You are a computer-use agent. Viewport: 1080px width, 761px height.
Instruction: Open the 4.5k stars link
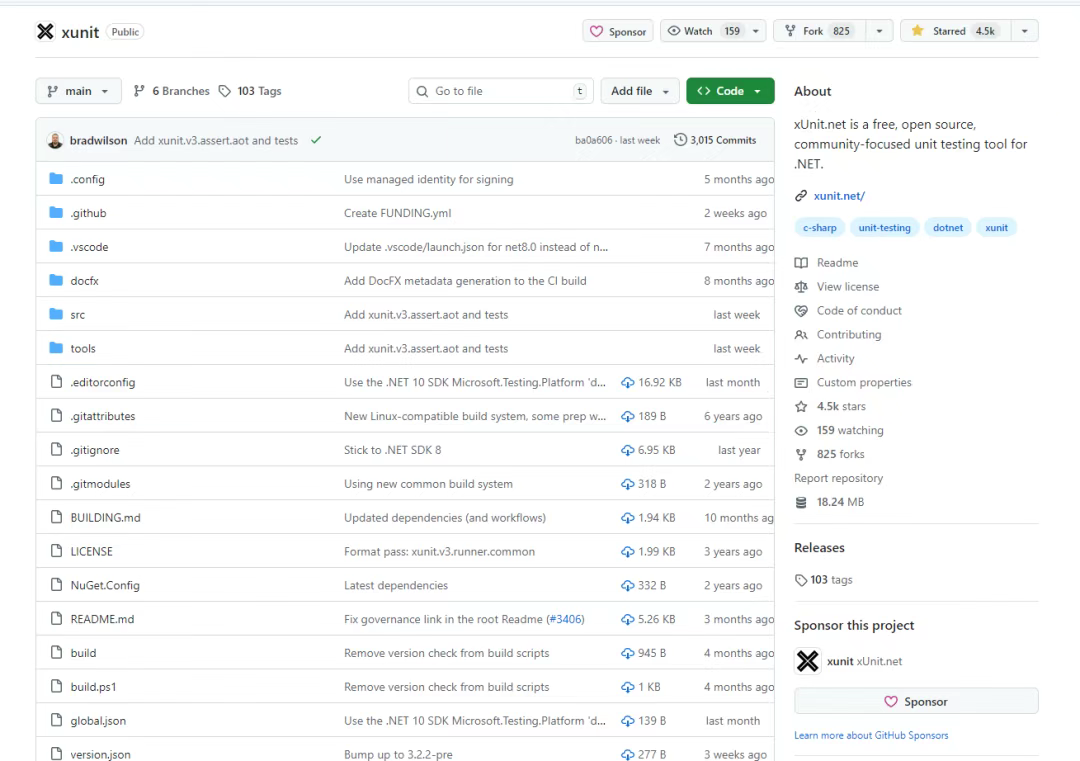tap(841, 406)
